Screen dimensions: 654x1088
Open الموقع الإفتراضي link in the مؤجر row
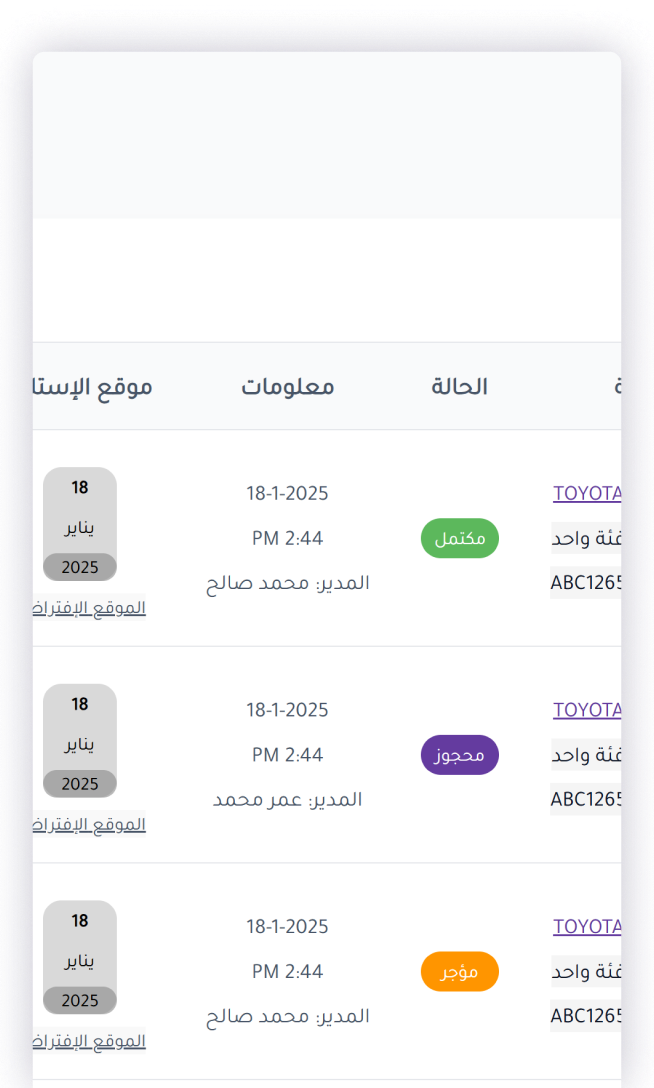(90, 1041)
